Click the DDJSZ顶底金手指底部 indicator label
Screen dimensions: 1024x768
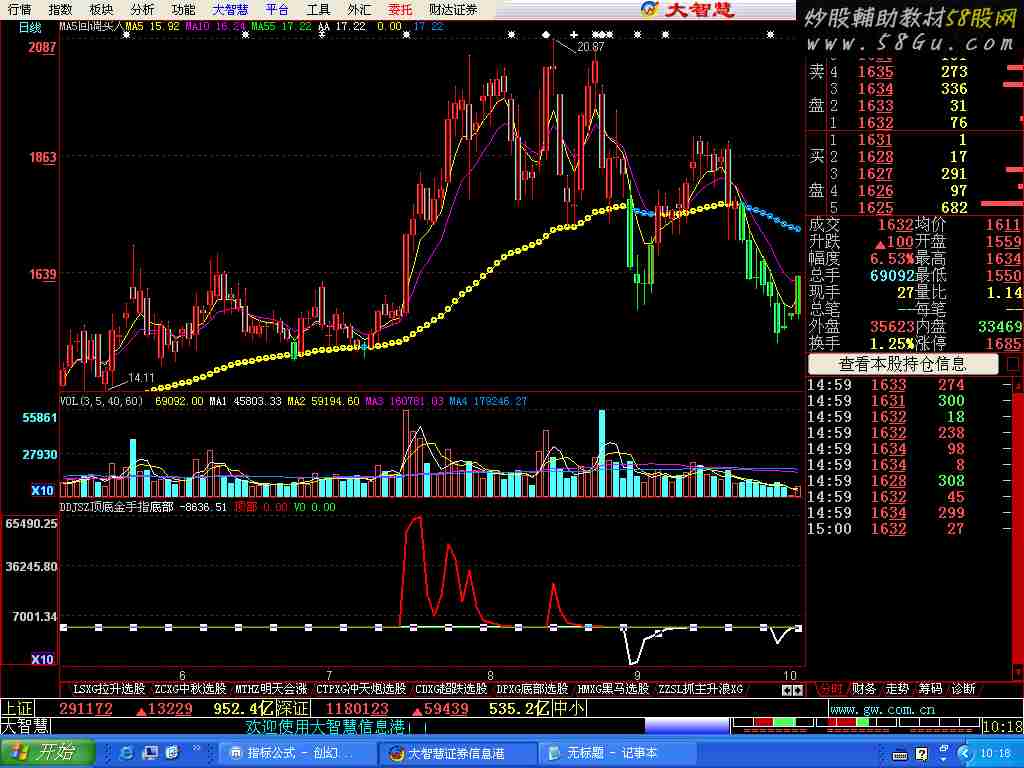click(116, 507)
